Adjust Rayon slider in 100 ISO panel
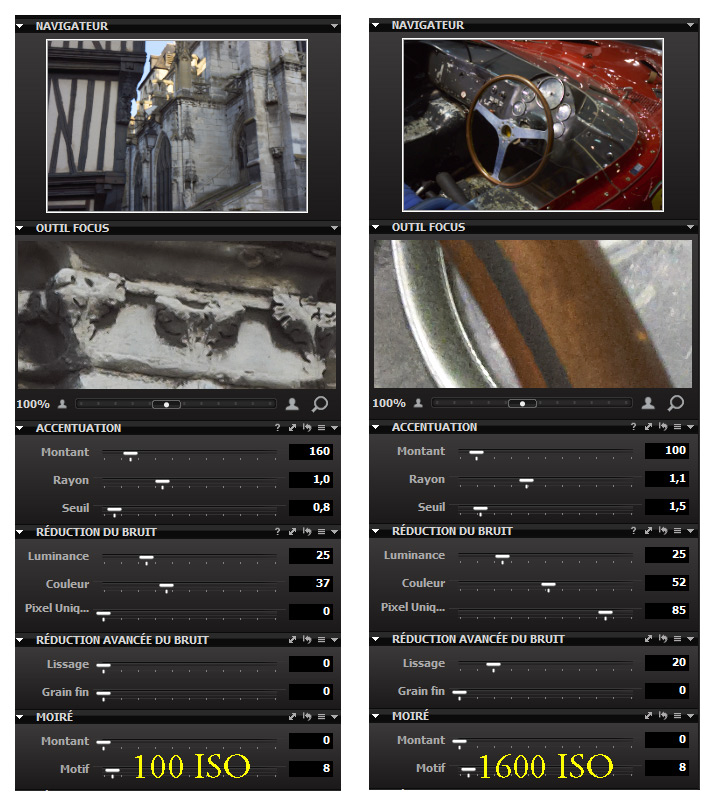This screenshot has height=812, width=718. click(x=162, y=482)
